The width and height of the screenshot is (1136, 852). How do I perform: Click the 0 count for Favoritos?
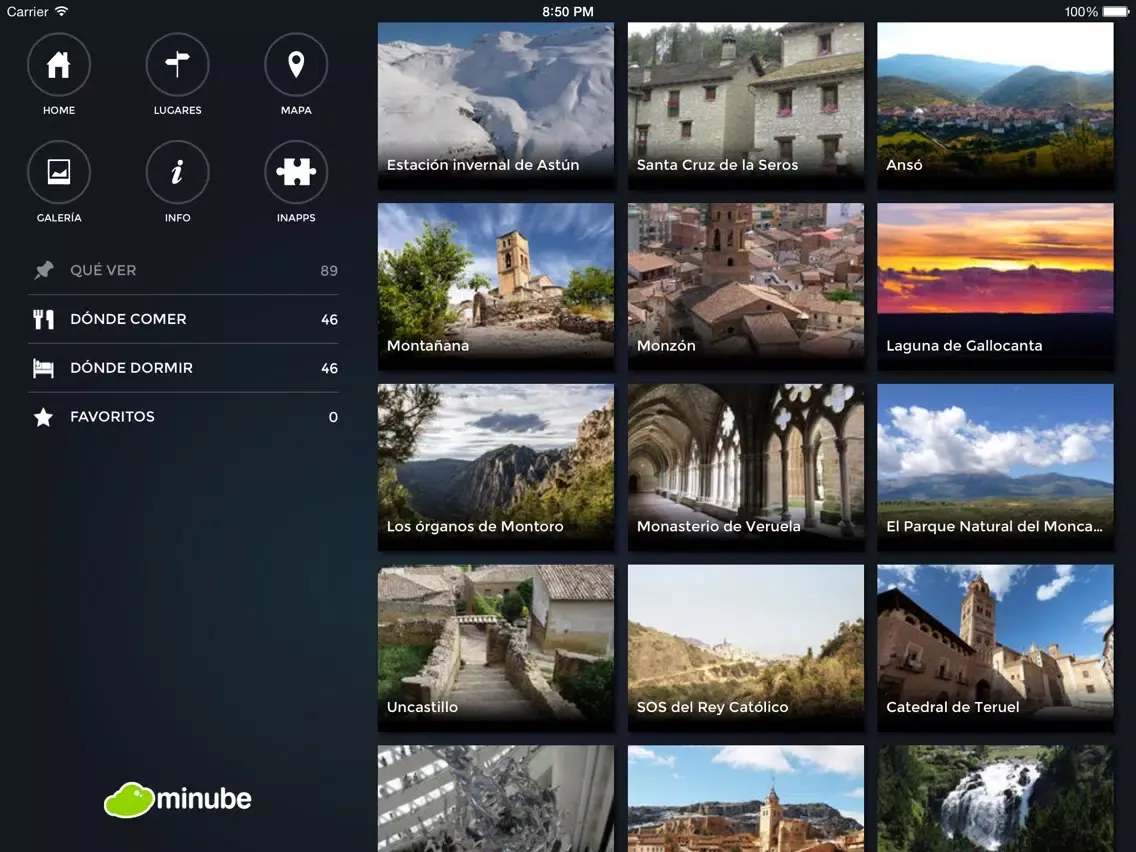point(333,417)
